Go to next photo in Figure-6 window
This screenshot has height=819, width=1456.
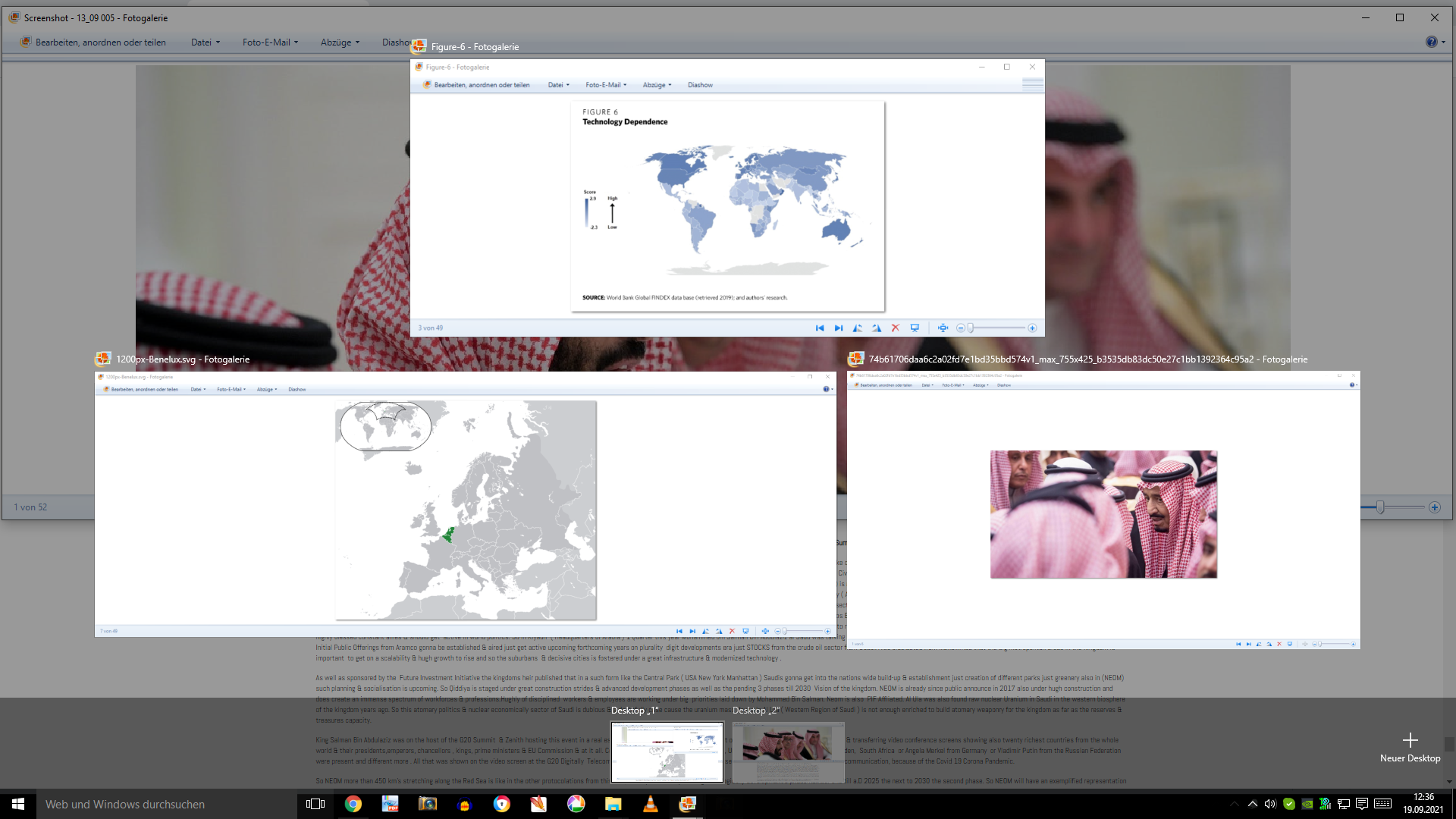[839, 328]
